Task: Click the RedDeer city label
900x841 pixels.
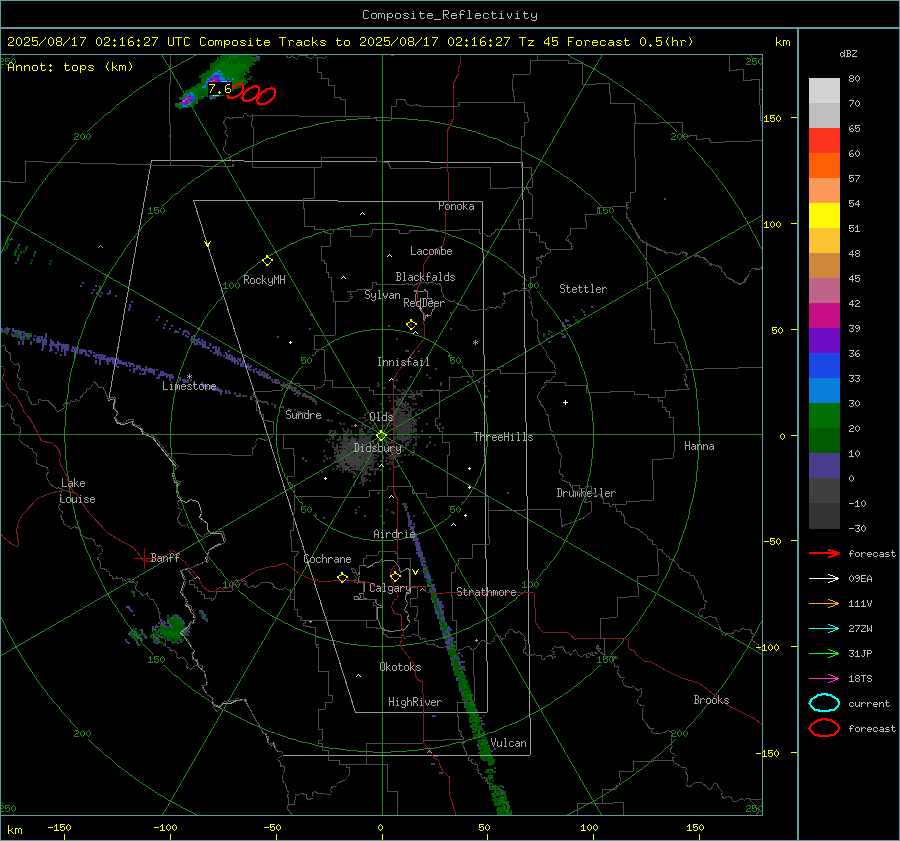Action: pyautogui.click(x=424, y=303)
